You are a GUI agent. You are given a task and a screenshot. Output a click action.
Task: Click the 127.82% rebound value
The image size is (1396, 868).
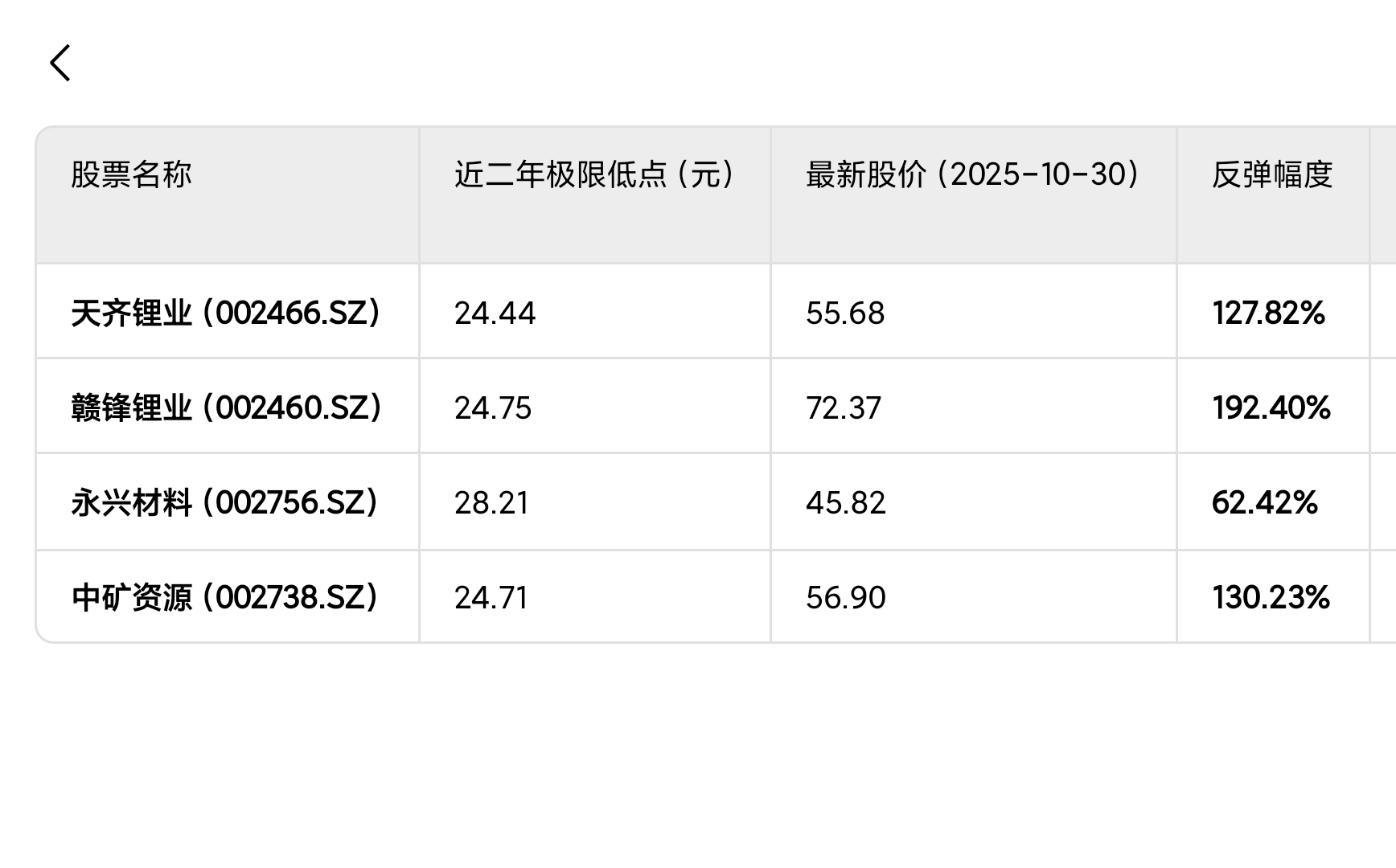point(1268,313)
